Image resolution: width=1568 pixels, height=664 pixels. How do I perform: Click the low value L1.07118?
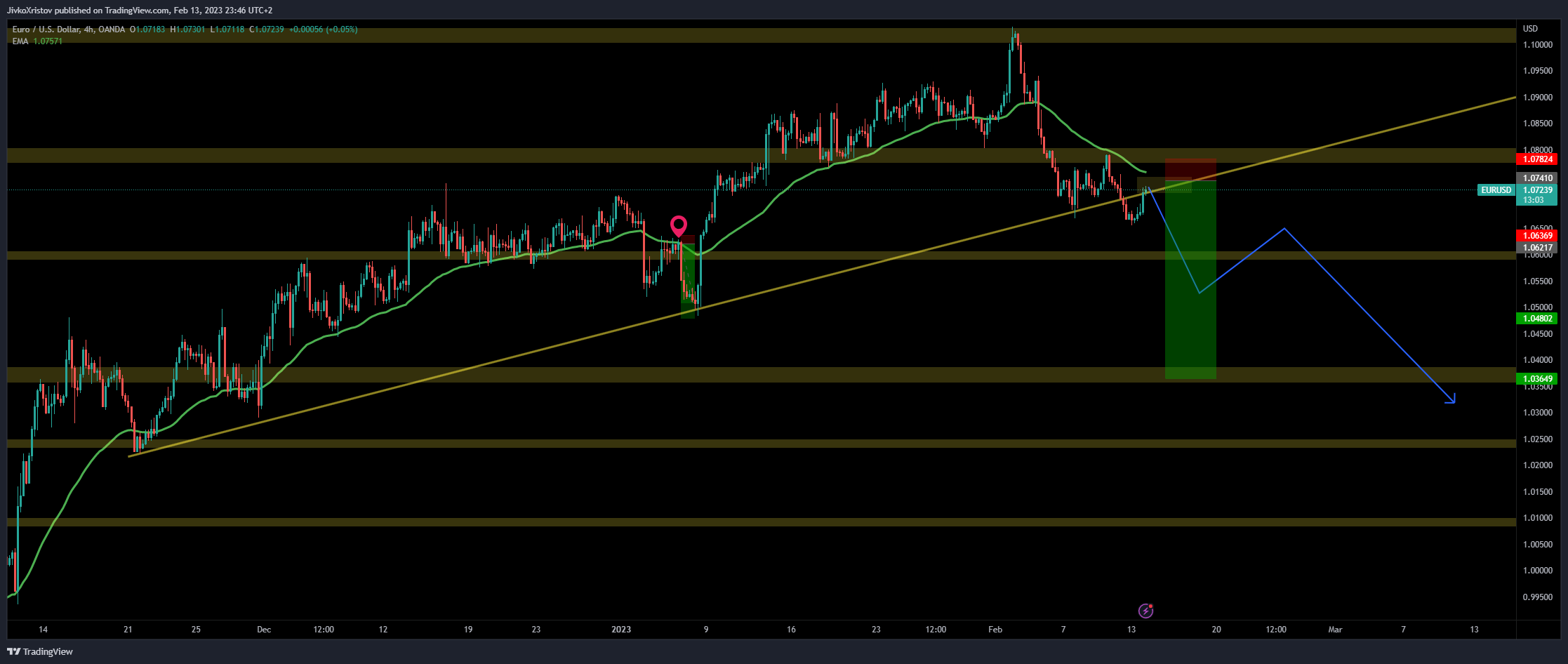point(227,29)
